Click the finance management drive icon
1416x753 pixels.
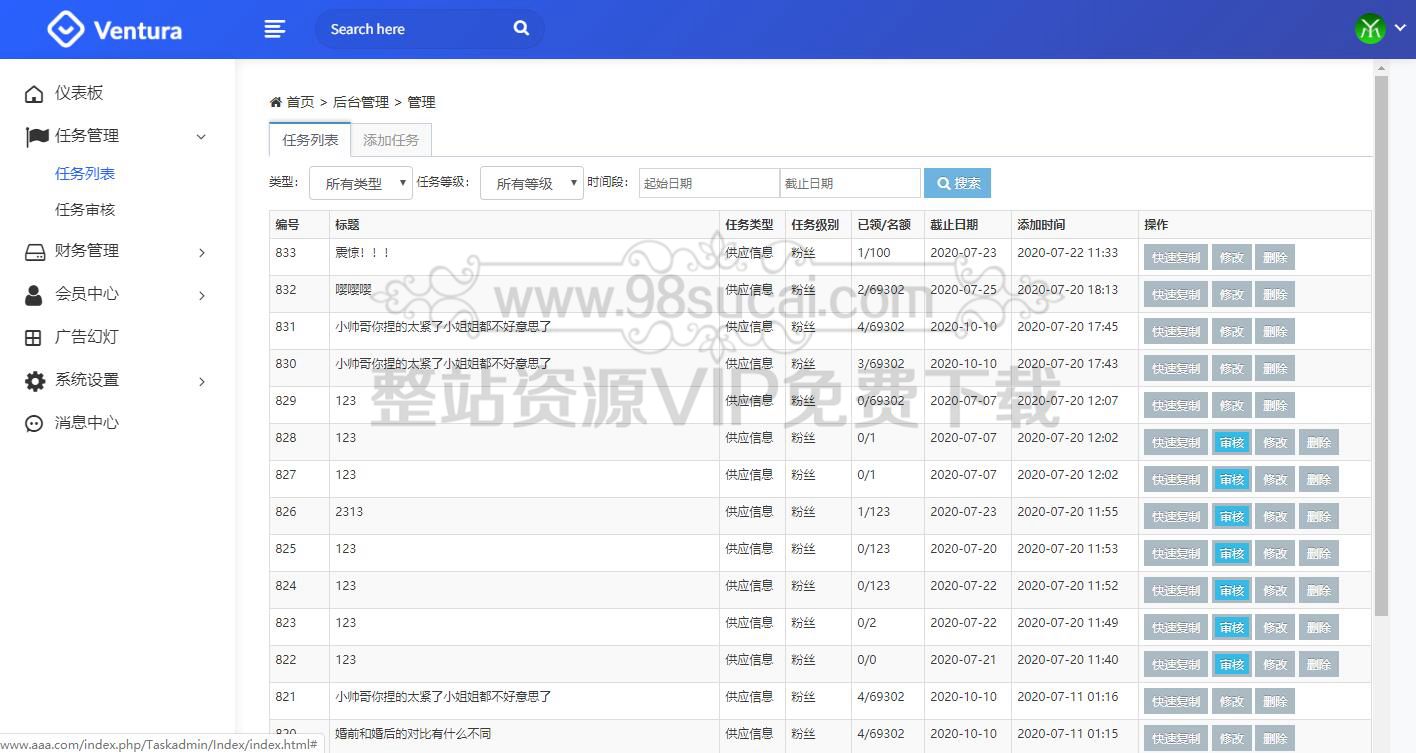pyautogui.click(x=35, y=252)
